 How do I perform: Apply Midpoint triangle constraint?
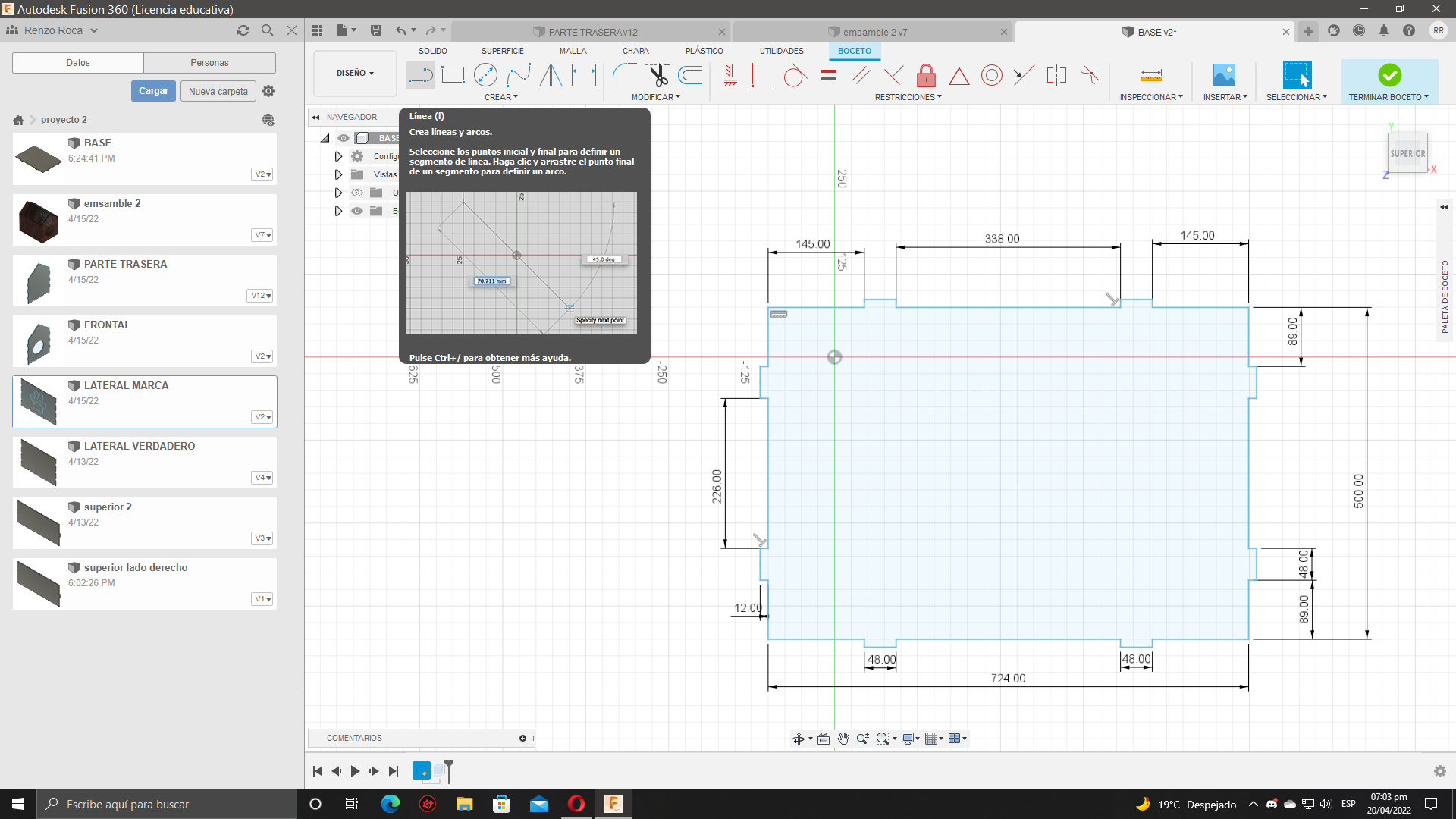click(959, 75)
